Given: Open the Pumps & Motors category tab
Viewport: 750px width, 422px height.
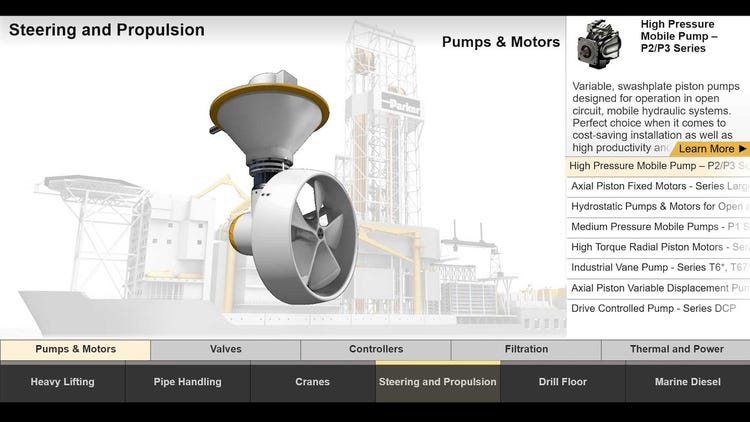Looking at the screenshot, I should click(x=76, y=350).
